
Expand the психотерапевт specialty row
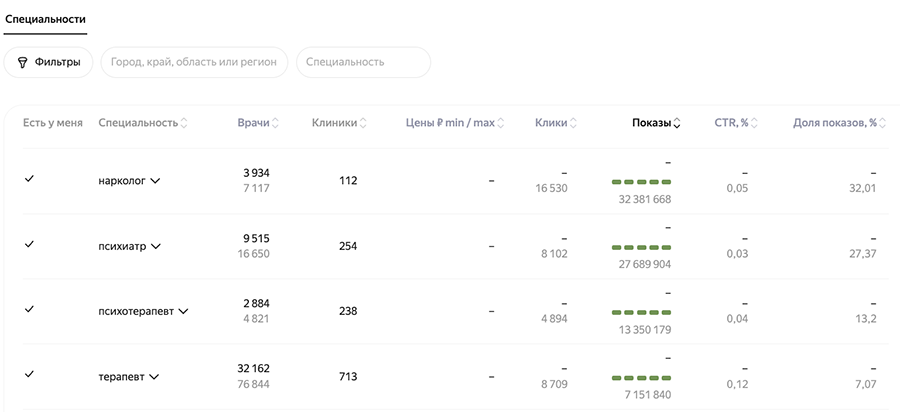coord(183,311)
